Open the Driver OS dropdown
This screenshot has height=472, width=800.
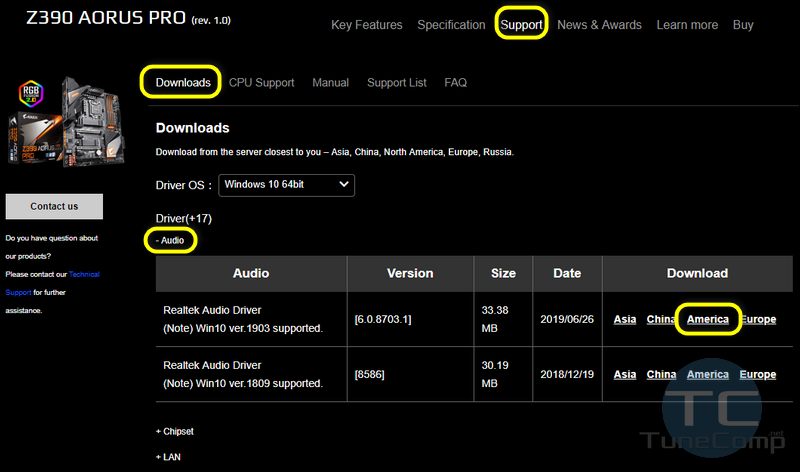[x=286, y=185]
